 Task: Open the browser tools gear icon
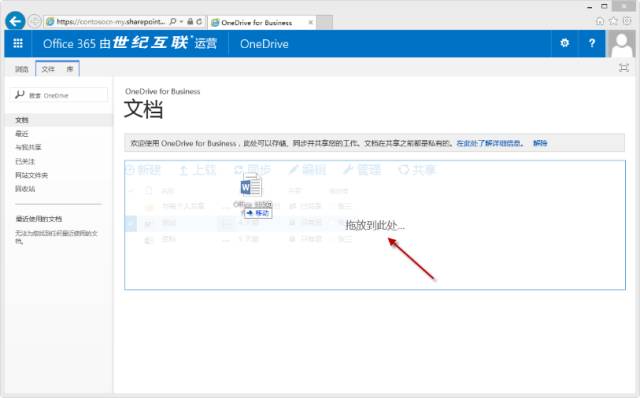tap(627, 20)
